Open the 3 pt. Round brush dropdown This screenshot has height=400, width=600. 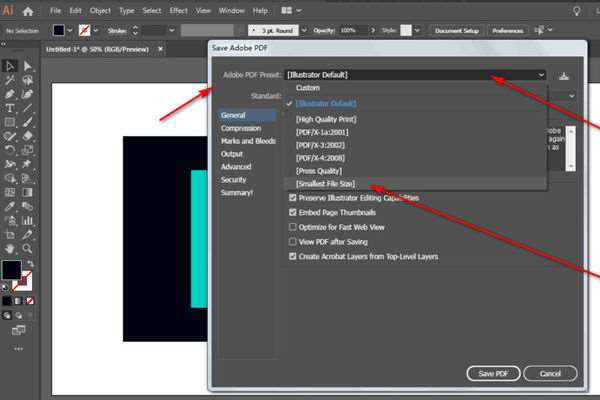pyautogui.click(x=304, y=30)
